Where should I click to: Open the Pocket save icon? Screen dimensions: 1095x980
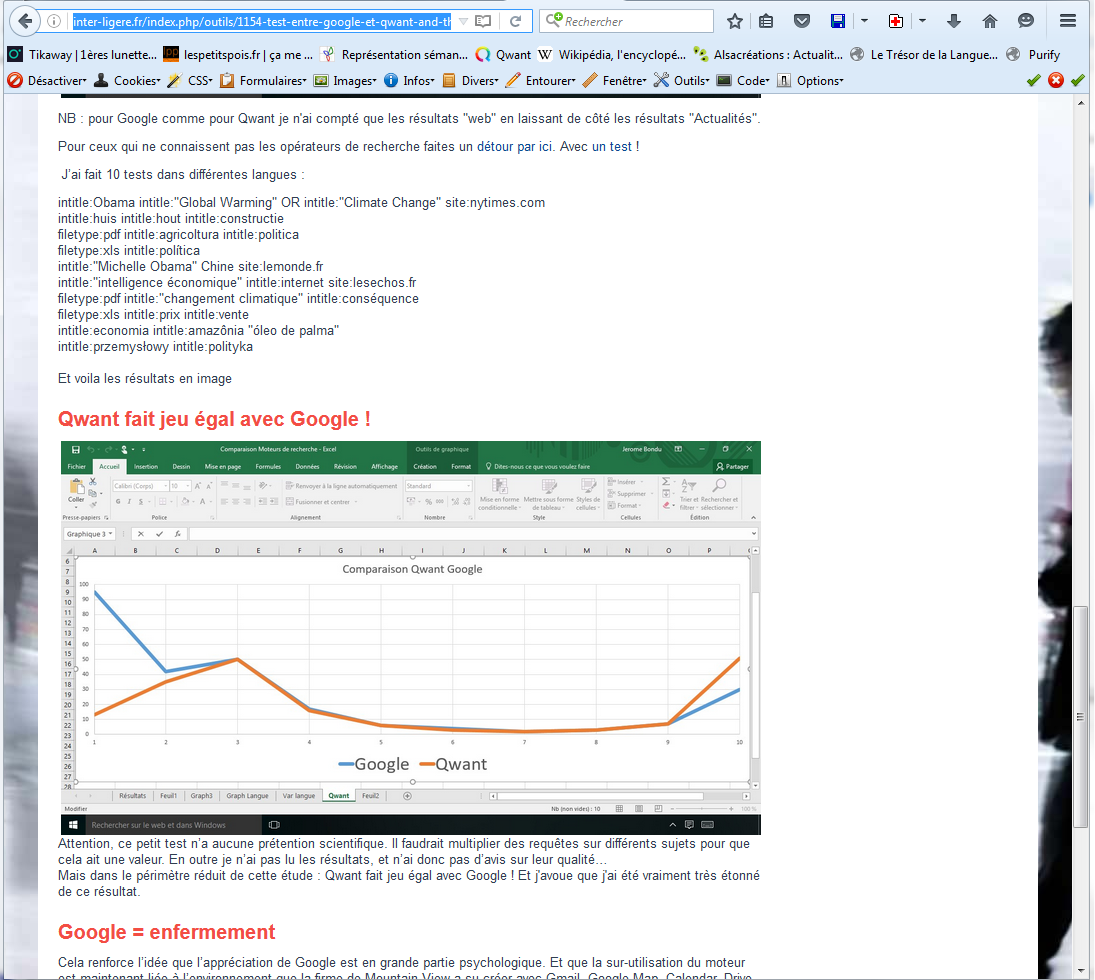[x=802, y=21]
